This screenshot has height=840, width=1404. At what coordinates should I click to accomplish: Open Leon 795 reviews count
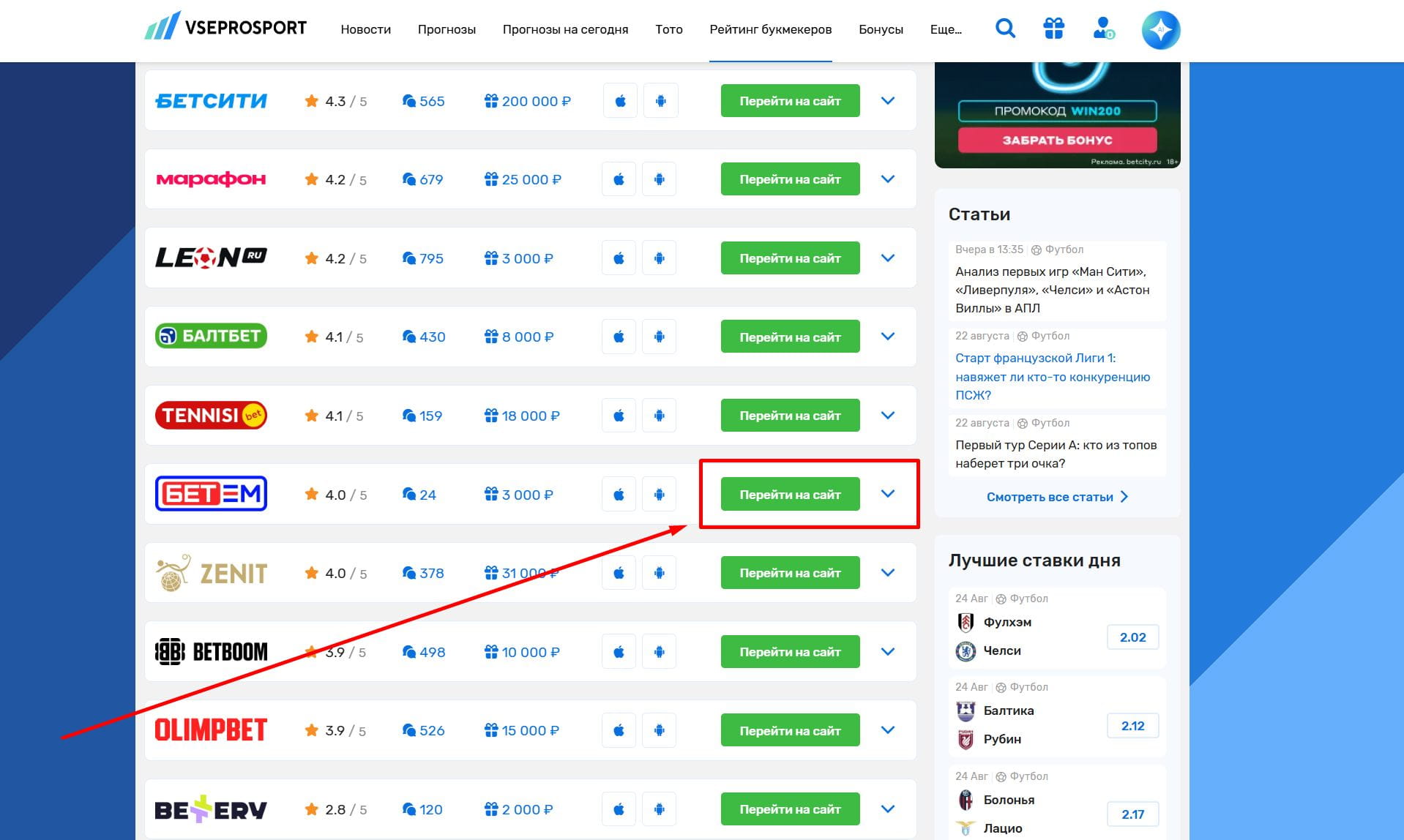click(422, 258)
